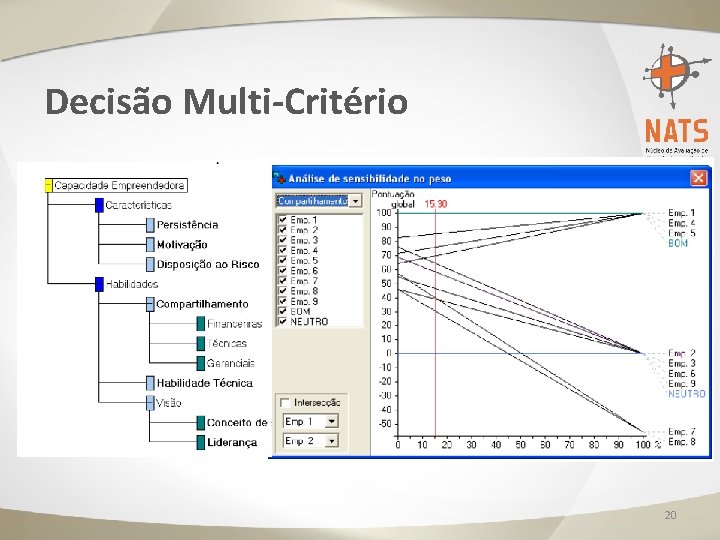Select Capacidade Empreendedora tree label

click(119, 186)
